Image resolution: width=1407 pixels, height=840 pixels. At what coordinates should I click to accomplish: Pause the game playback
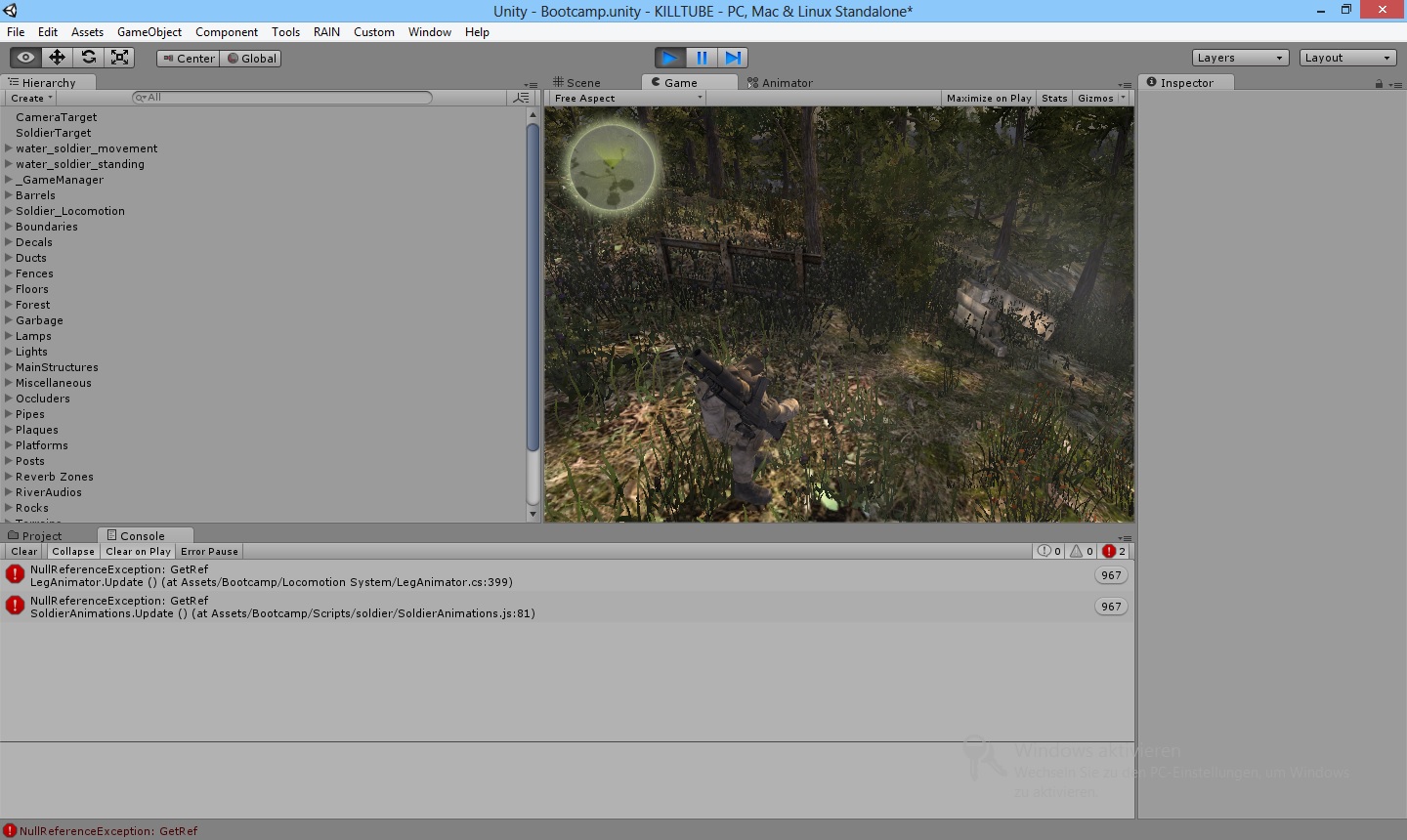point(702,58)
